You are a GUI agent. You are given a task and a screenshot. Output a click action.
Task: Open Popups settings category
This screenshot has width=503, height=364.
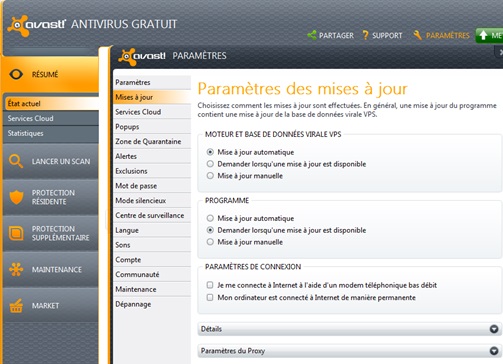[x=152, y=127]
